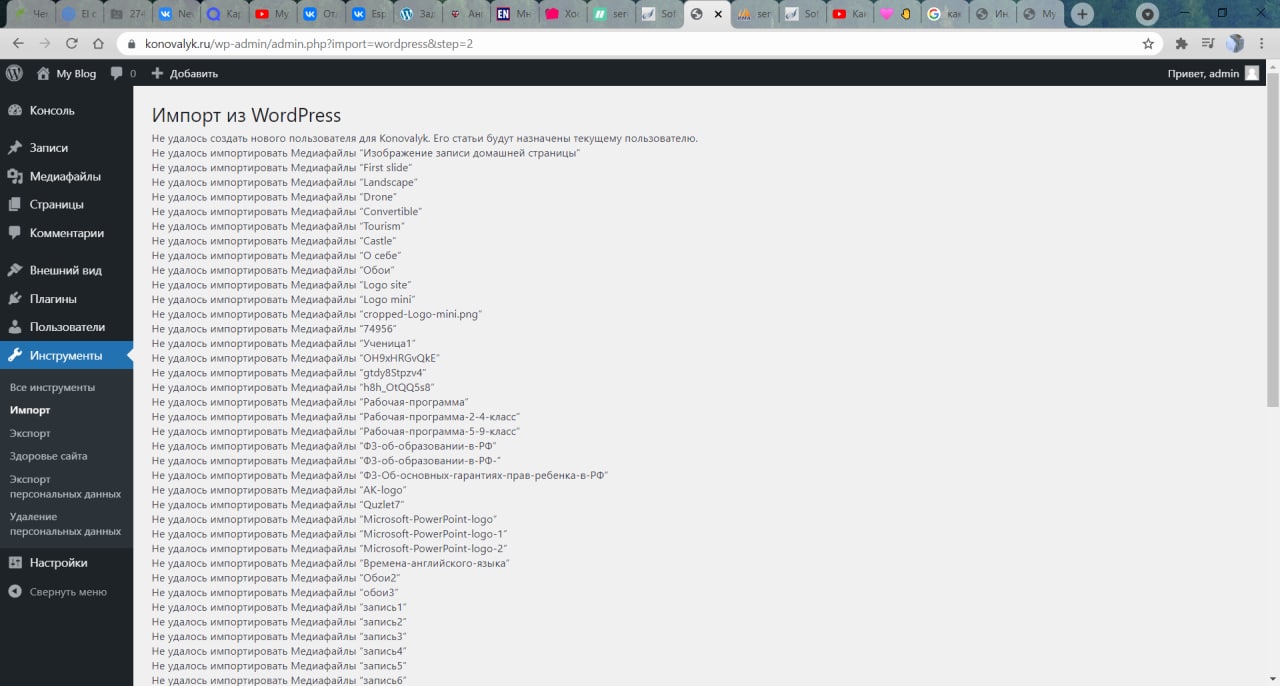Click the line mentioning "Tourism"
The height and width of the screenshot is (686, 1280).
coord(278,226)
